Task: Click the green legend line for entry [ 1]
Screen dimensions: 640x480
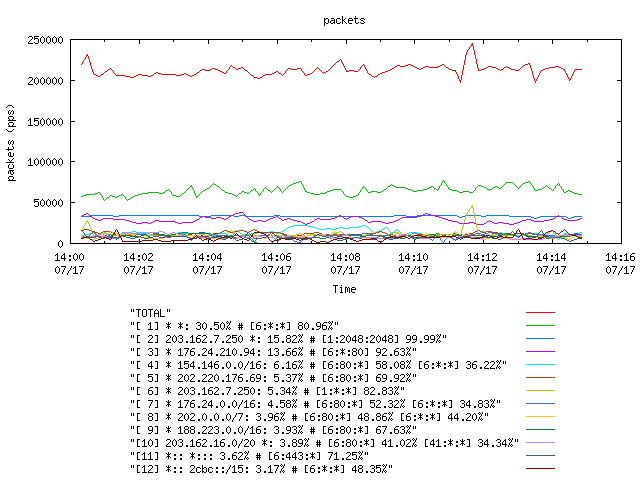Action: [x=540, y=326]
